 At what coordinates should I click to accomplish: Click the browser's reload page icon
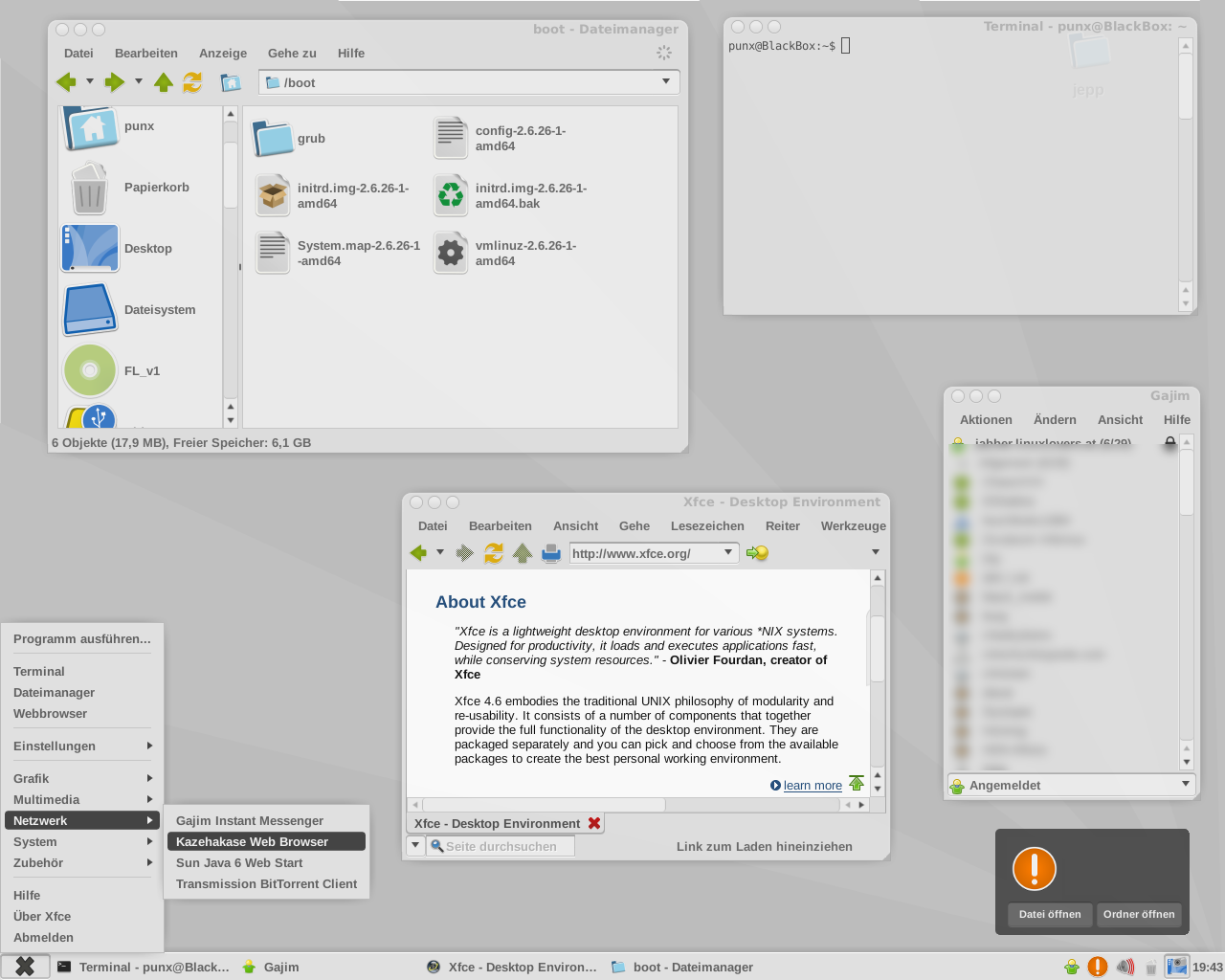click(x=494, y=553)
